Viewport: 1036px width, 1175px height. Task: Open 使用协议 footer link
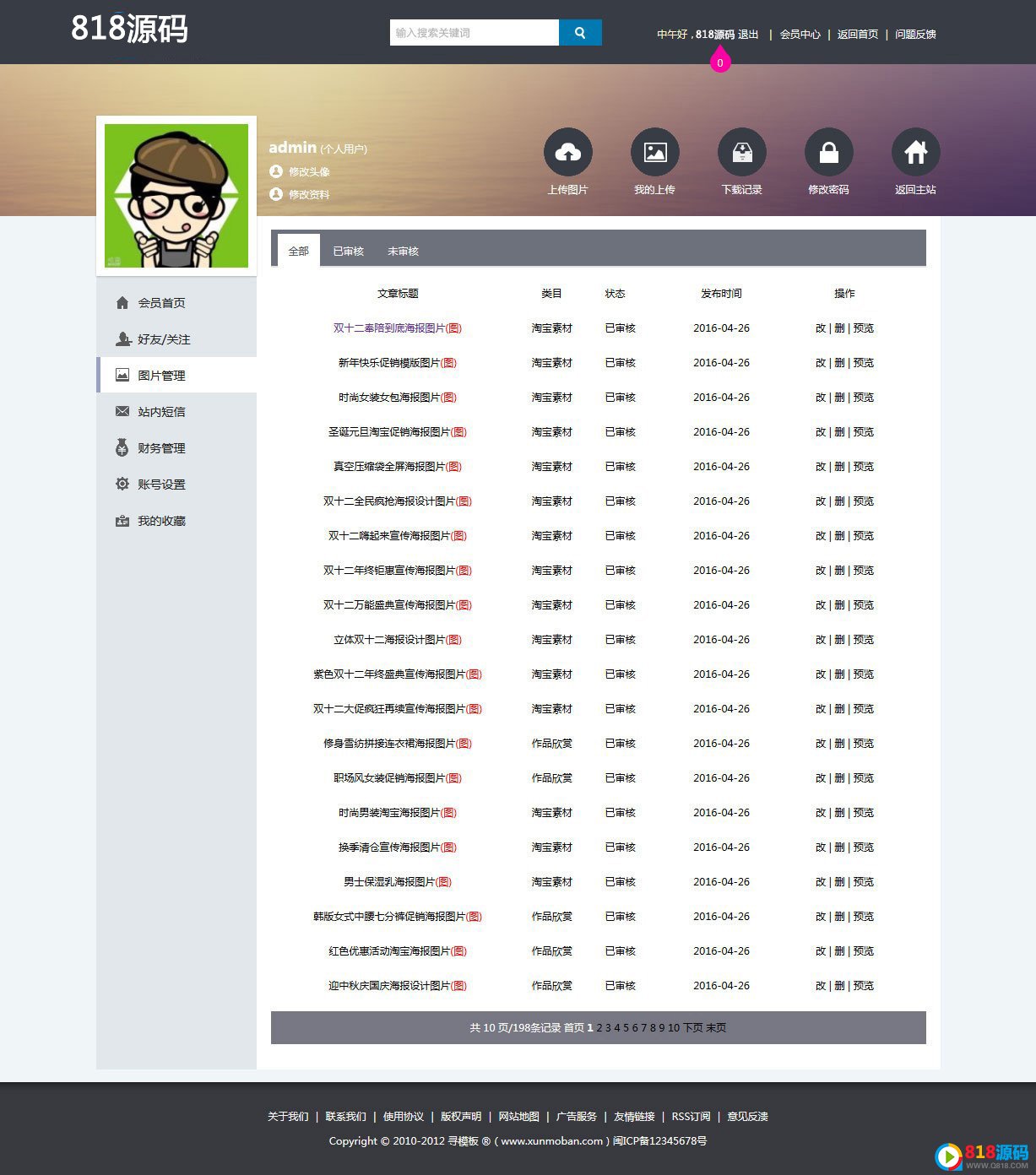(404, 1116)
